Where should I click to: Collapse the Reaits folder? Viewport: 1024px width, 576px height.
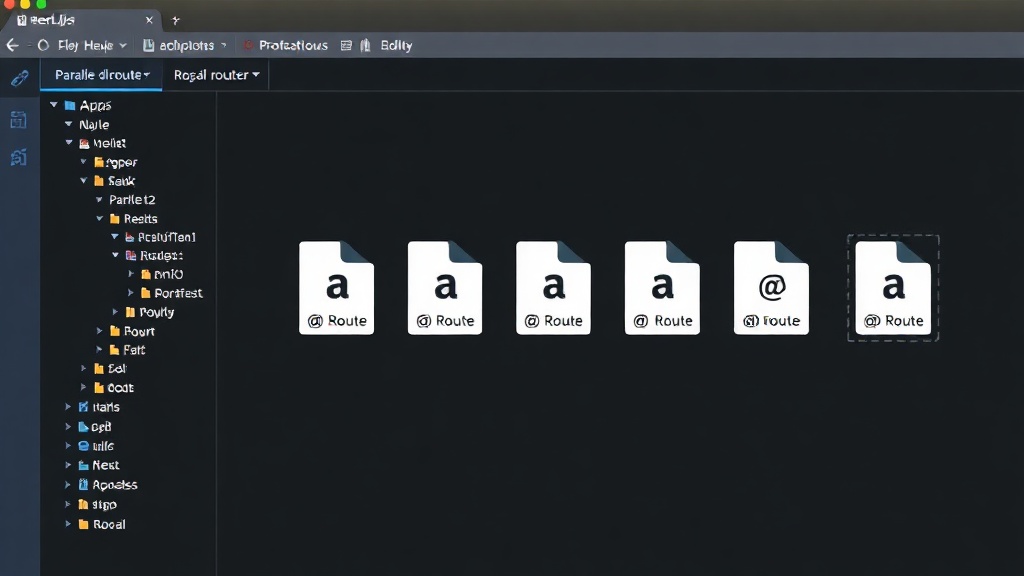[x=99, y=218]
